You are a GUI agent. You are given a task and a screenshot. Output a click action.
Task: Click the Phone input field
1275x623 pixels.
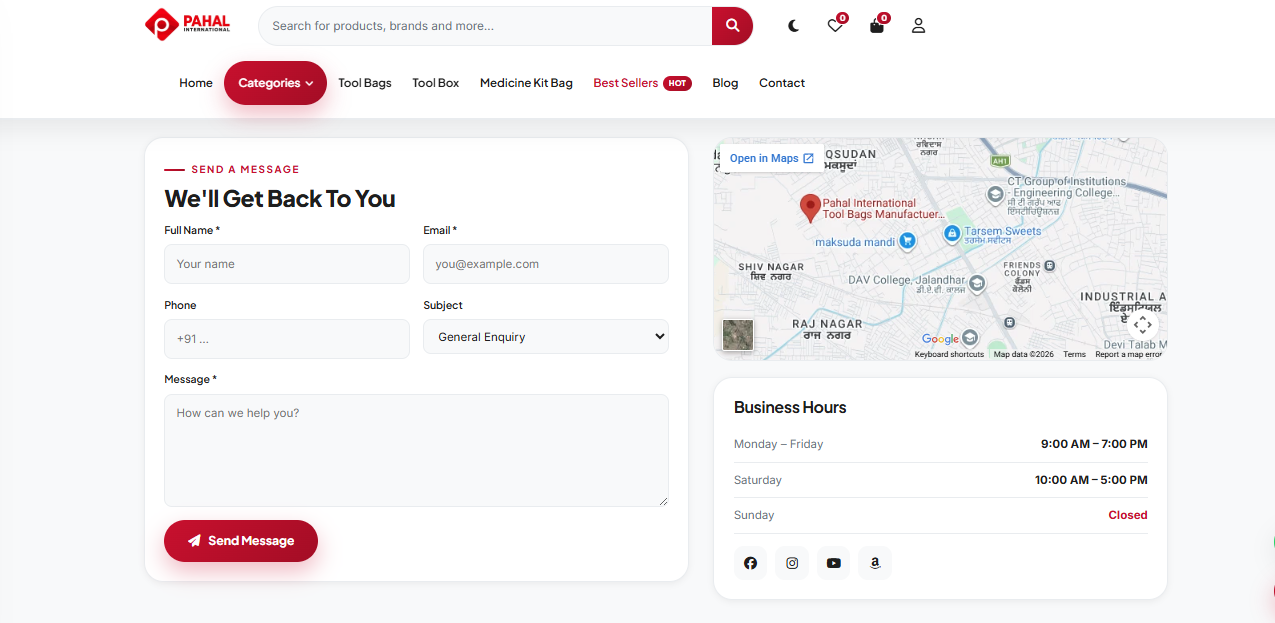click(287, 339)
